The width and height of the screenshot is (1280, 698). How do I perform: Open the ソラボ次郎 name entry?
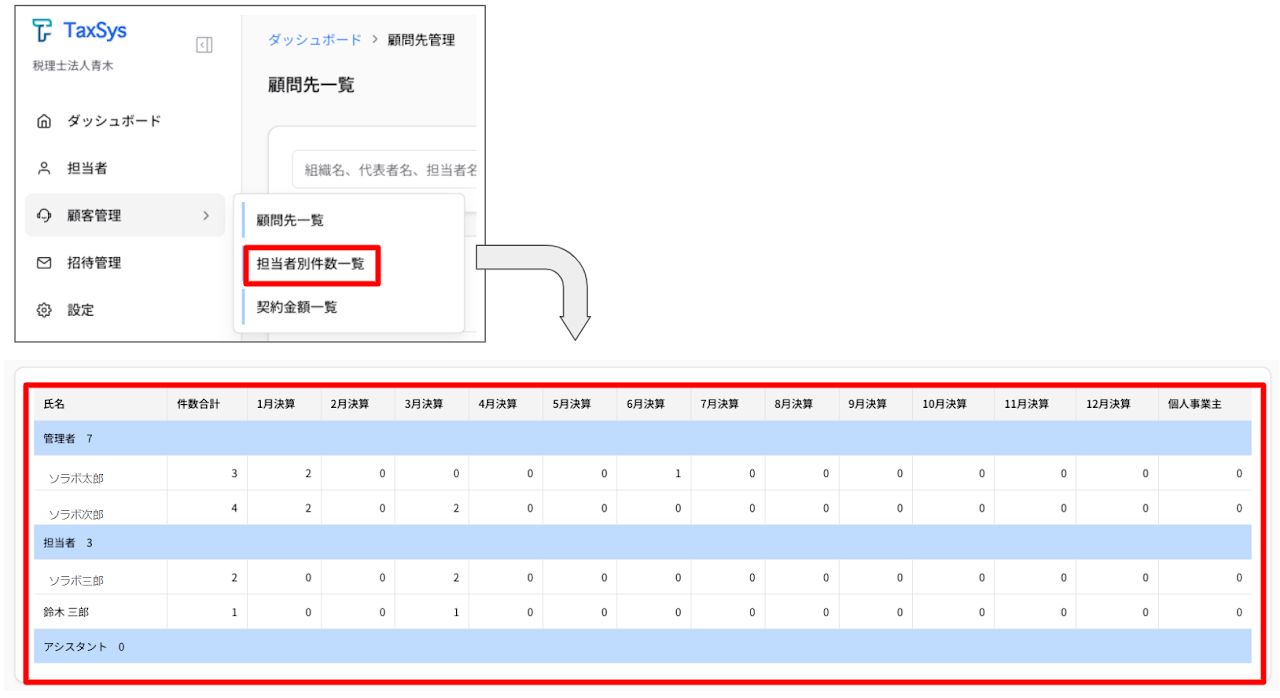point(76,514)
